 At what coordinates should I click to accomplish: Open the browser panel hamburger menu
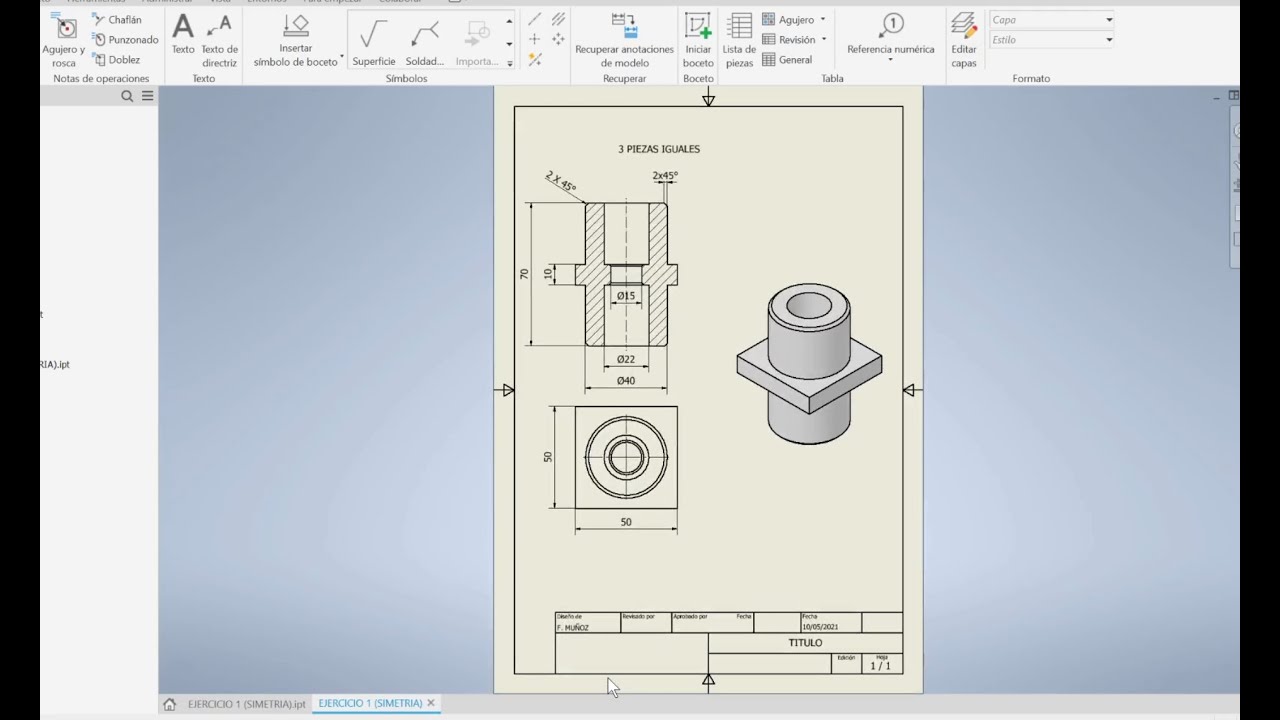pos(148,96)
